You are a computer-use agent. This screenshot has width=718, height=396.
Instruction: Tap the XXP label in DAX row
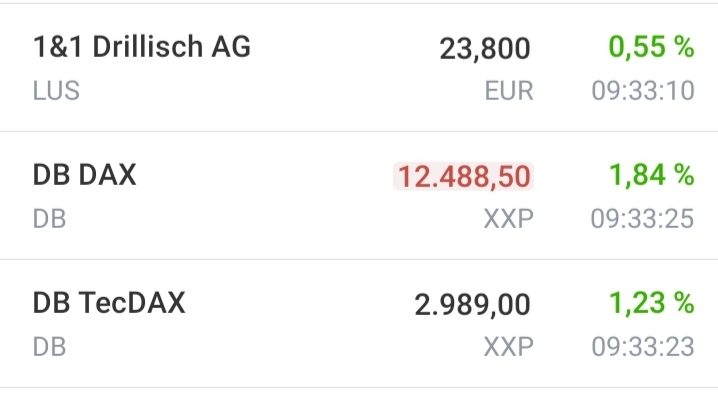coord(509,219)
